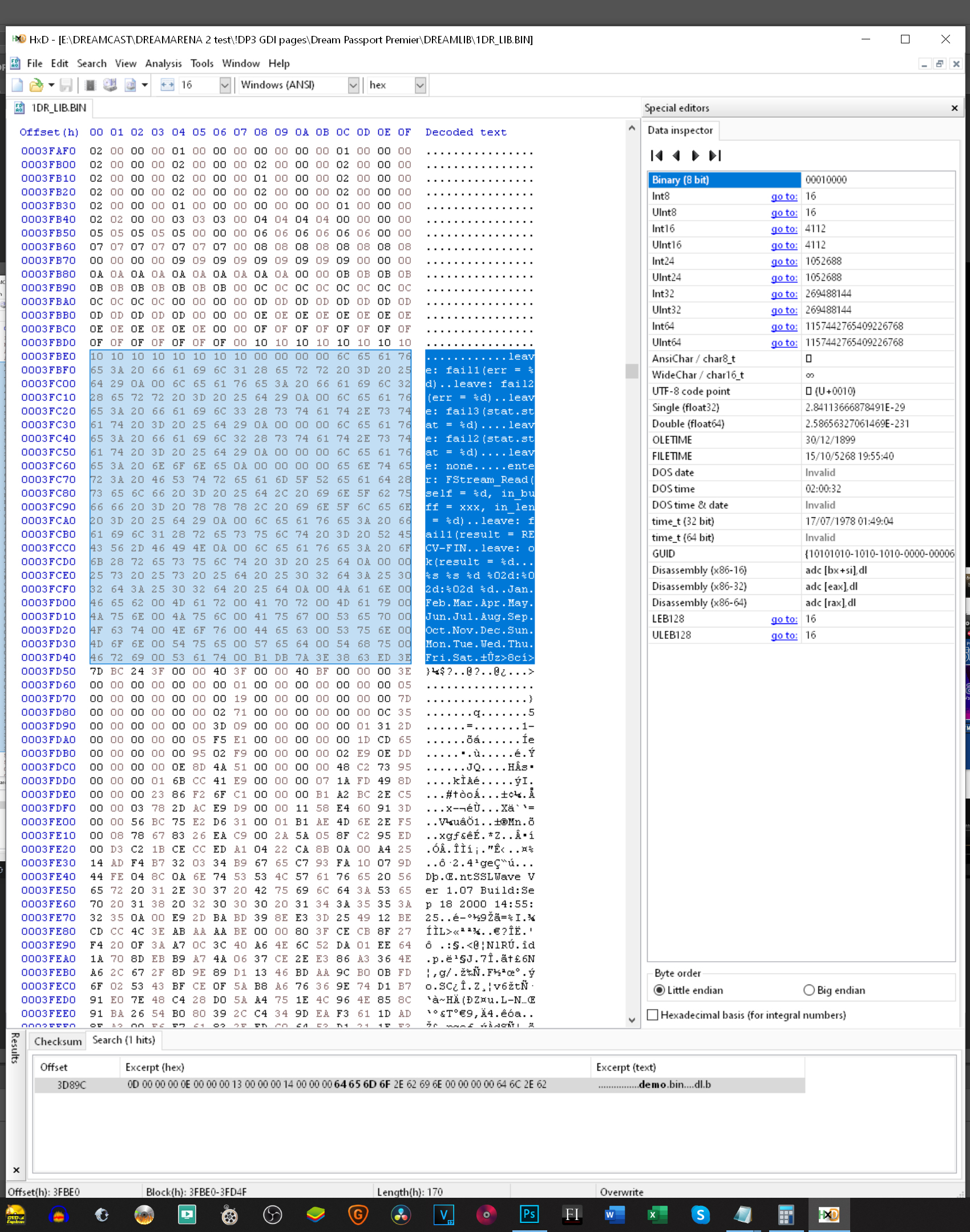Screen dimensions: 970x1232
Task: Click the scroll up arrow of hex view
Action: pyautogui.click(x=632, y=128)
